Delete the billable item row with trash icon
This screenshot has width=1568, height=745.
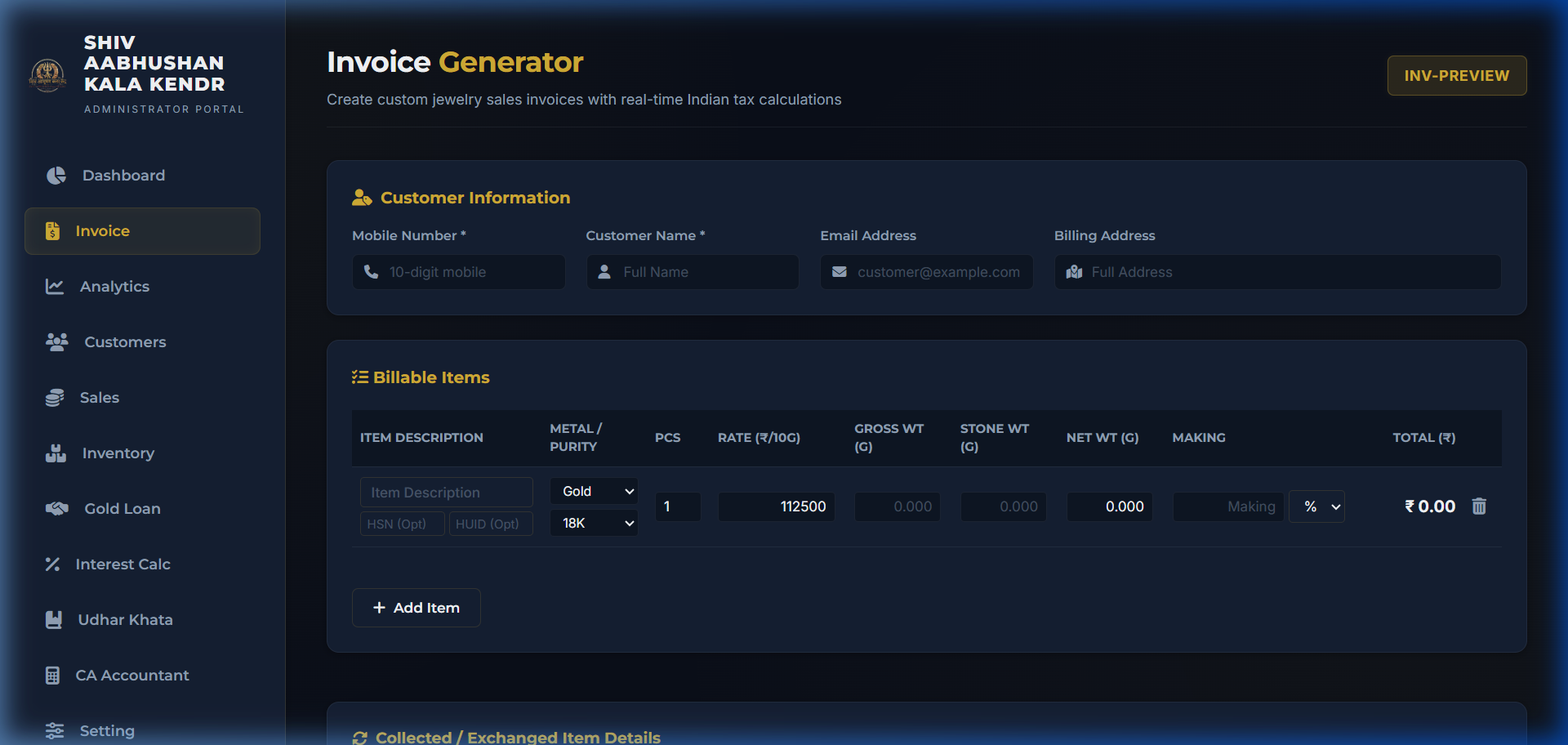[1479, 506]
